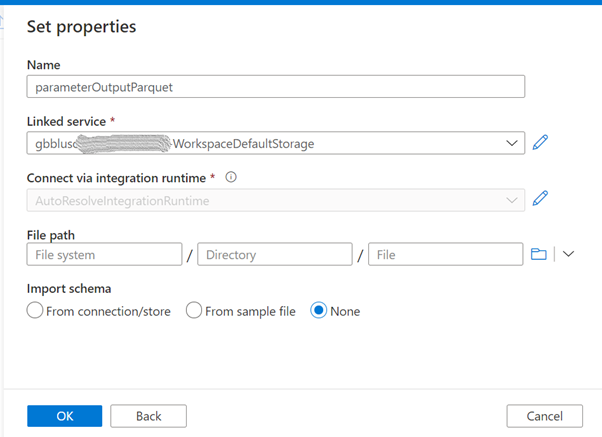602x437 pixels.
Task: Expand the chevron beside the browse folder
Action: pyautogui.click(x=568, y=254)
